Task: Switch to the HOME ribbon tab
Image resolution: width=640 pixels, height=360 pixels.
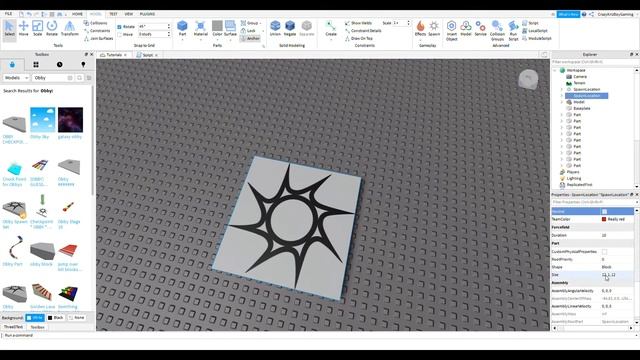Action: tap(77, 14)
